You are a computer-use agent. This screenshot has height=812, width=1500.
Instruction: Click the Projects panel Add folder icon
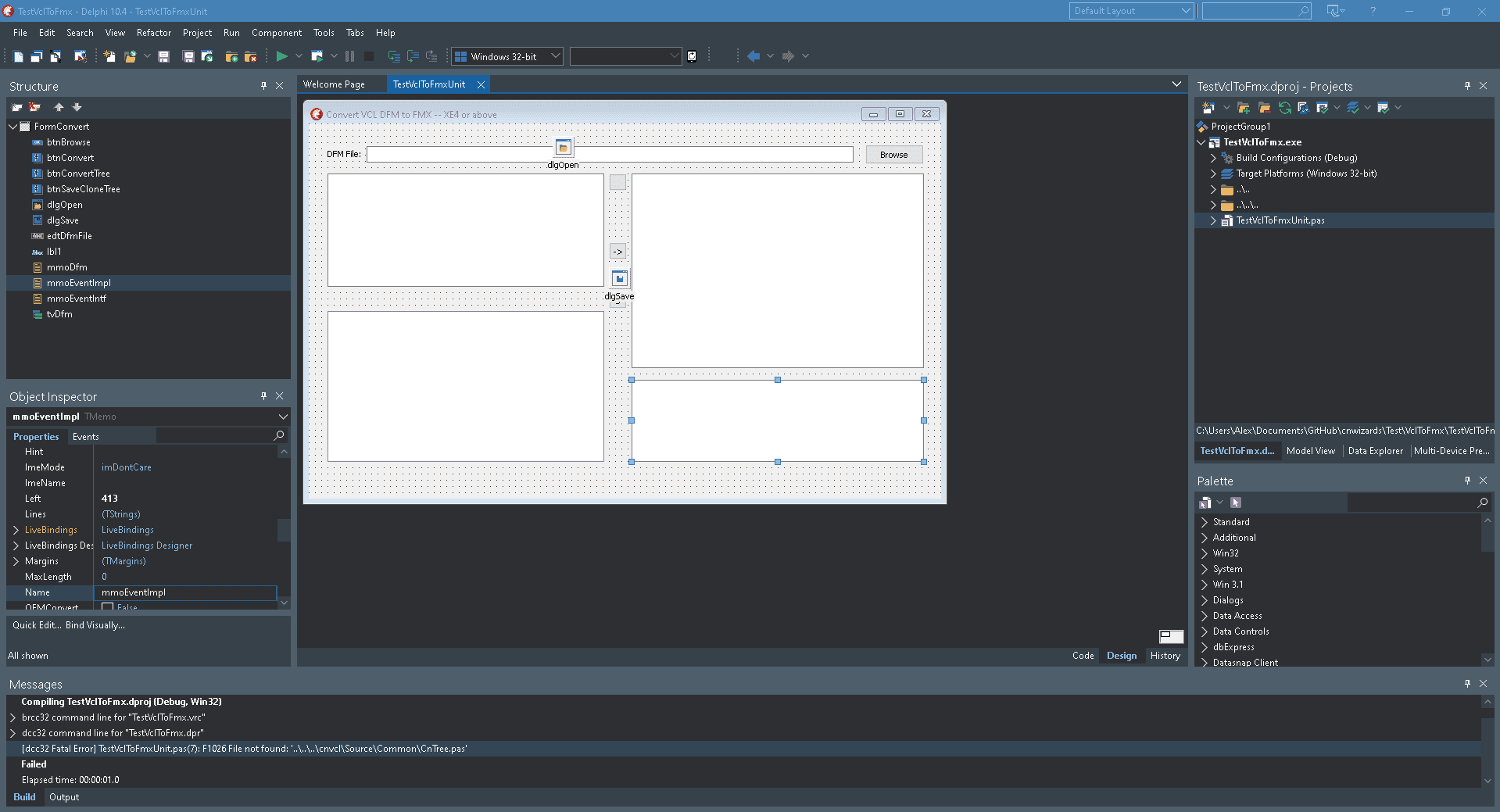click(1244, 108)
